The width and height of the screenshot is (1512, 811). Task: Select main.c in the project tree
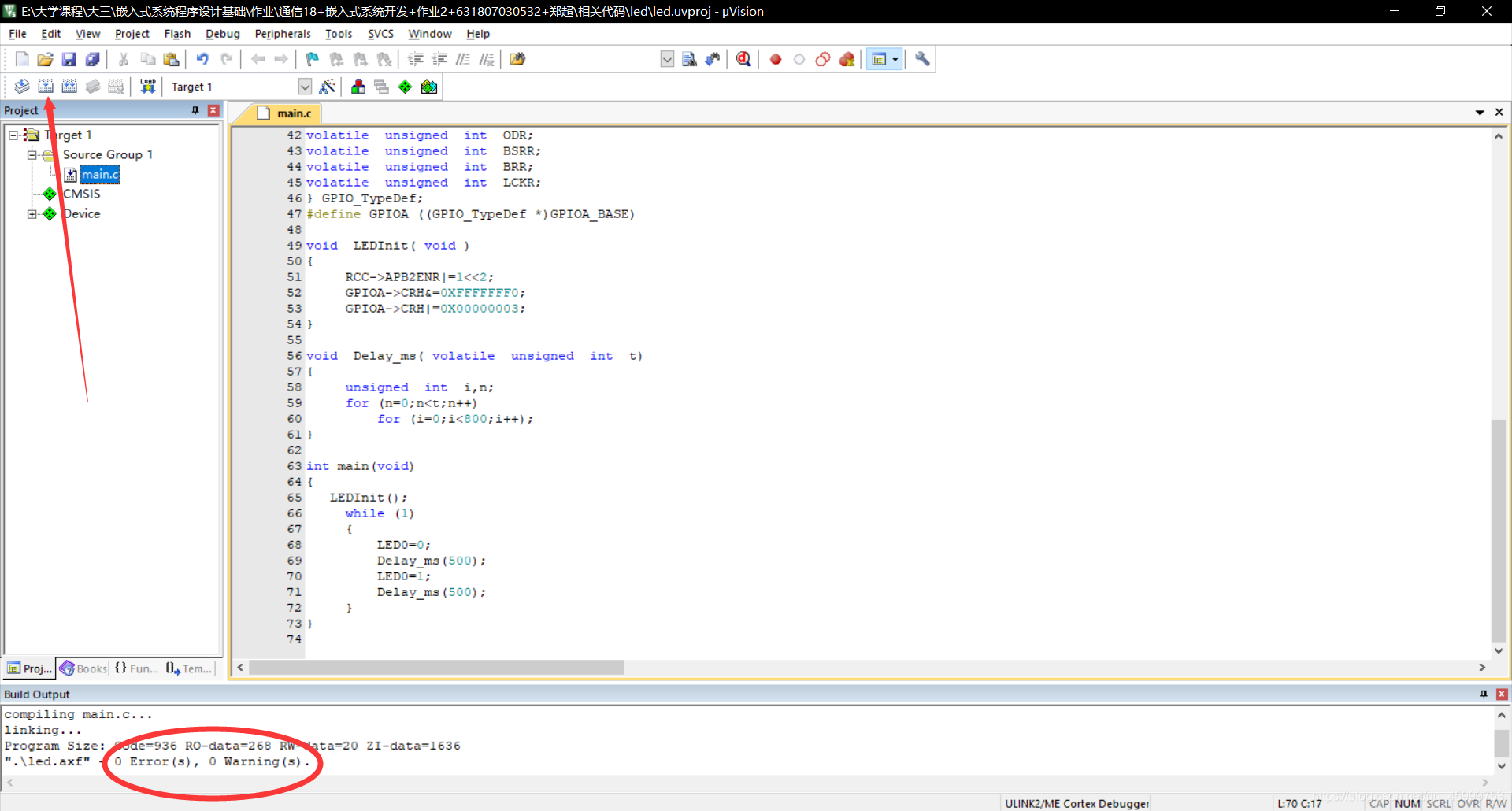100,175
